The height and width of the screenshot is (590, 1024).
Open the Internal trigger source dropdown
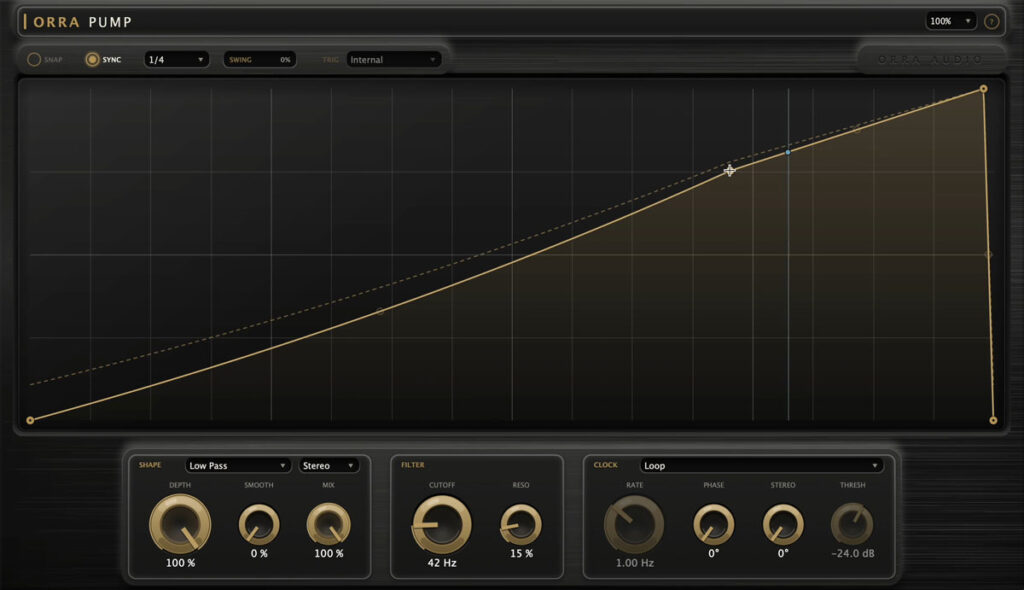pos(393,59)
